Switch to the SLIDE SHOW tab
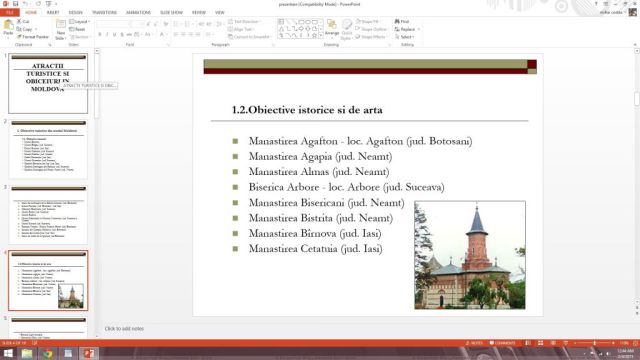 click(171, 13)
